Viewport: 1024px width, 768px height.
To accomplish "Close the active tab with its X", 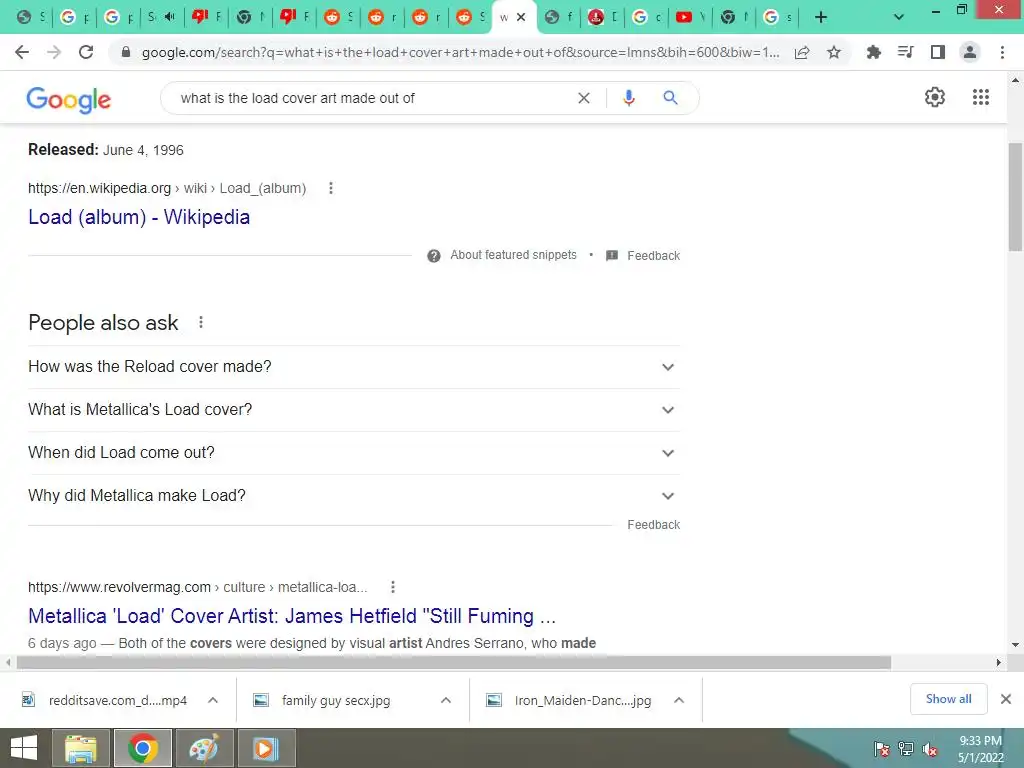I will 521,17.
